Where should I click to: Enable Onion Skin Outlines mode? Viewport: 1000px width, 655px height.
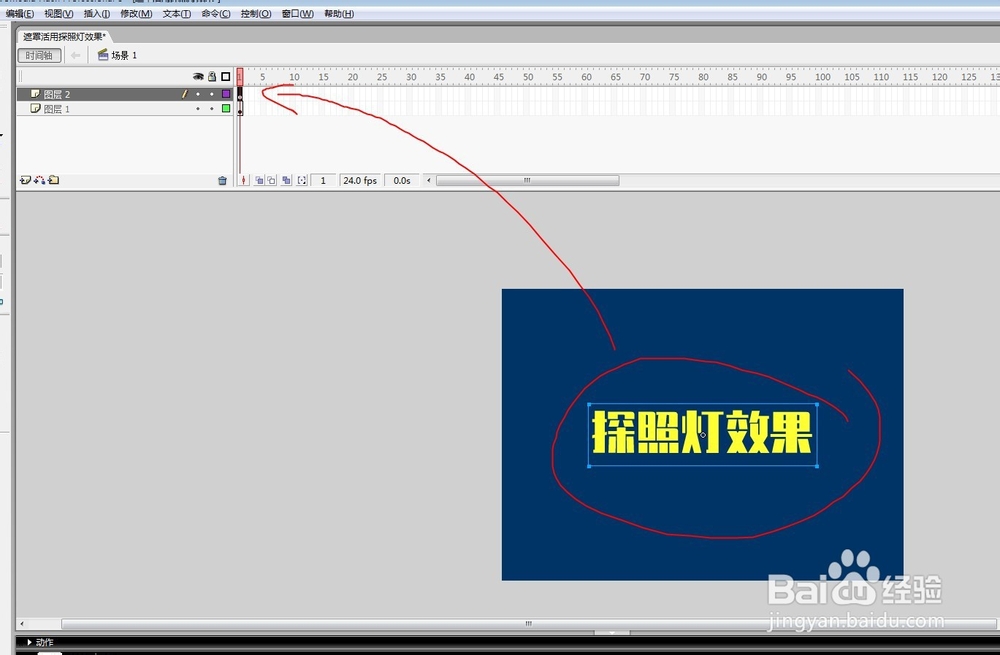272,179
